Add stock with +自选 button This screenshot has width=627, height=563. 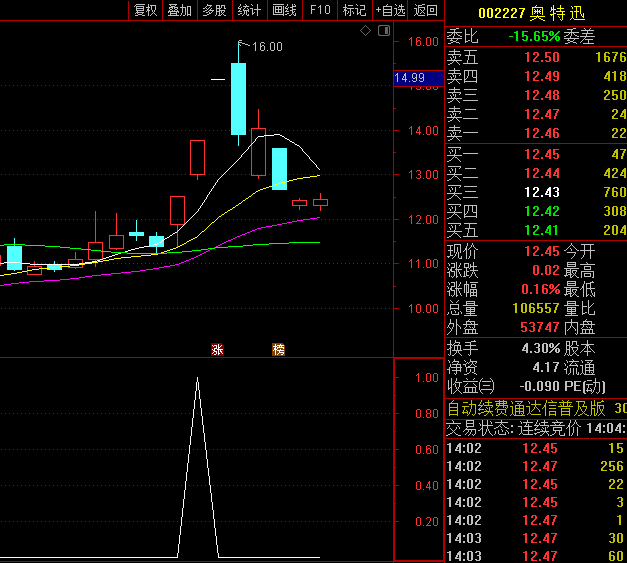[391, 10]
